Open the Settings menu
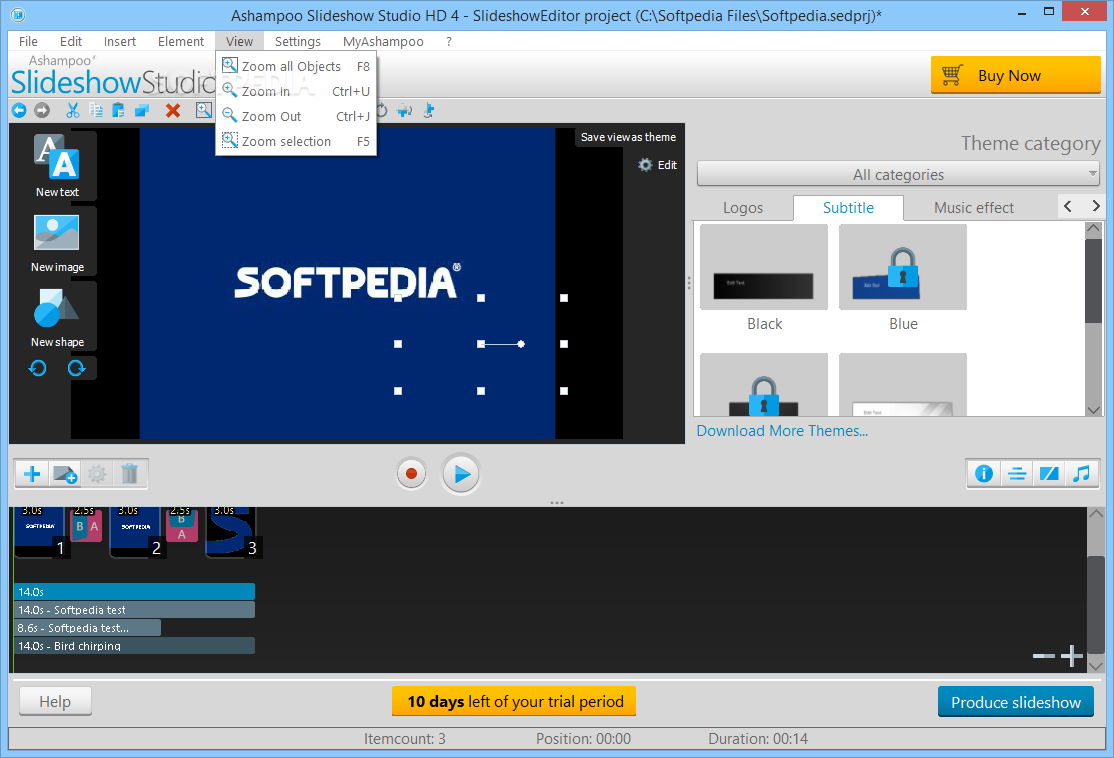The width and height of the screenshot is (1114, 758). pos(298,41)
